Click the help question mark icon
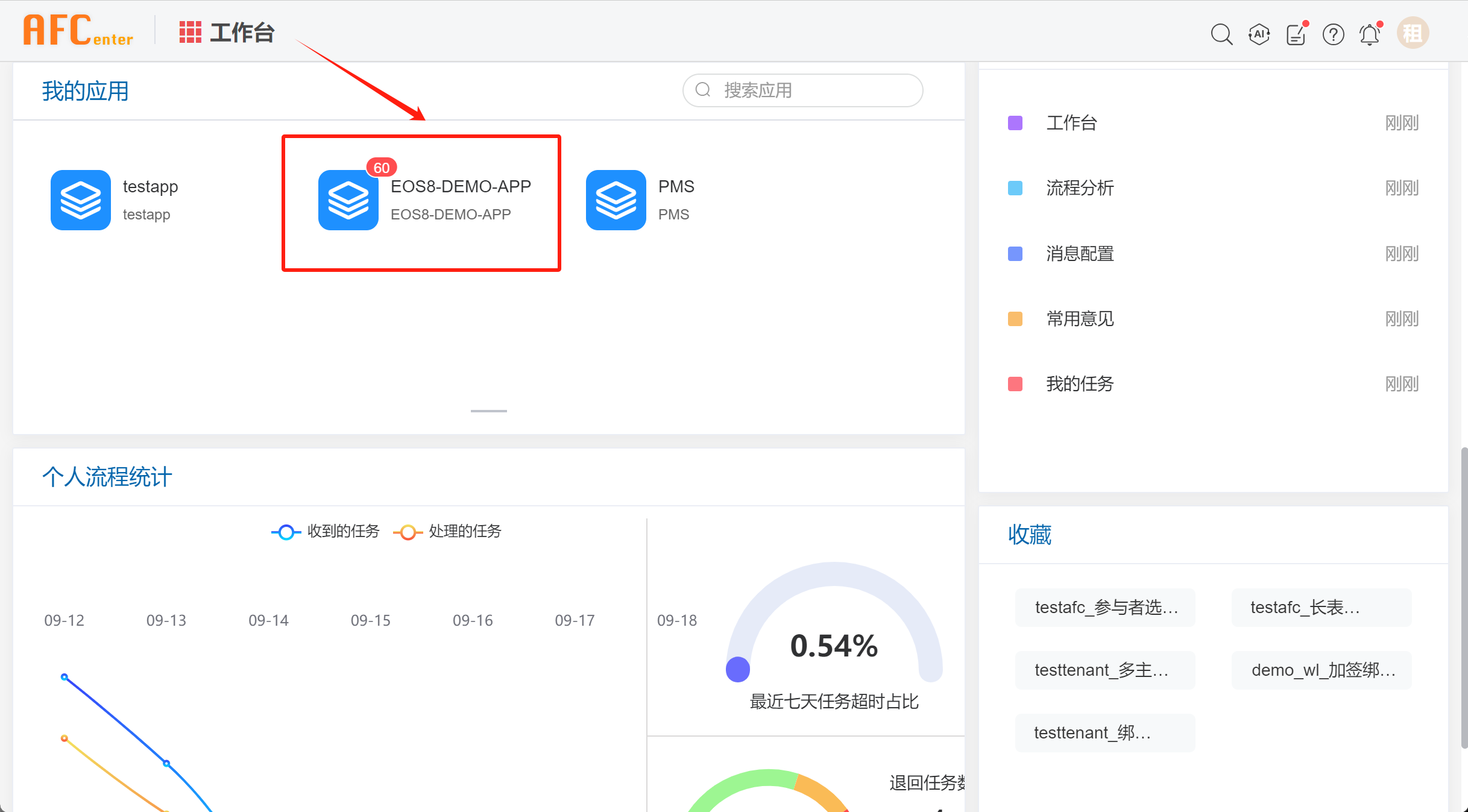This screenshot has width=1468, height=812. (x=1333, y=34)
